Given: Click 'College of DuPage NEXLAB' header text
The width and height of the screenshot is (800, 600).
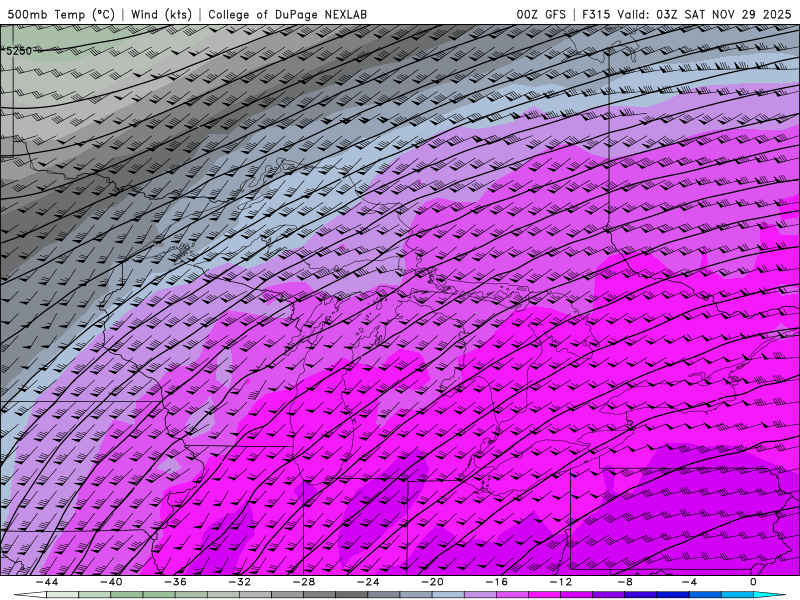Looking at the screenshot, I should tap(287, 14).
